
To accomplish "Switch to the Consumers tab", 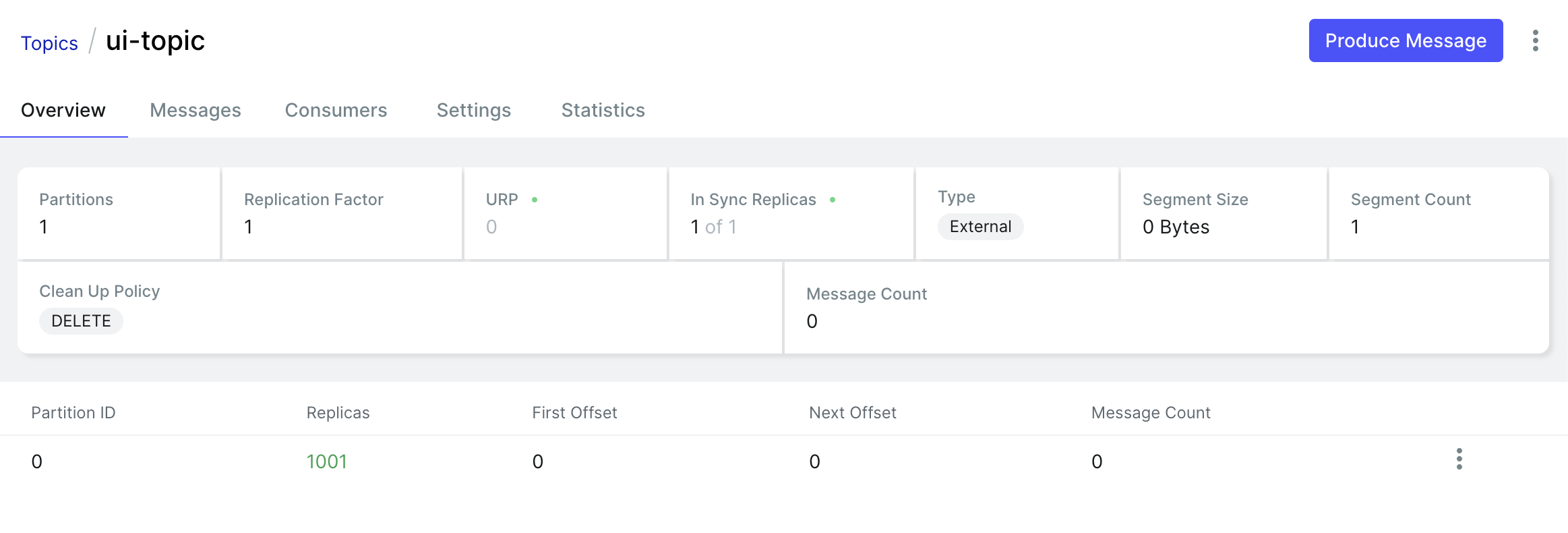I will (x=336, y=110).
